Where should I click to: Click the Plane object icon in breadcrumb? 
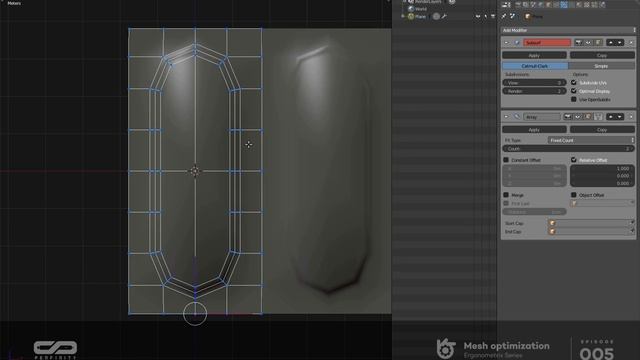coord(527,16)
